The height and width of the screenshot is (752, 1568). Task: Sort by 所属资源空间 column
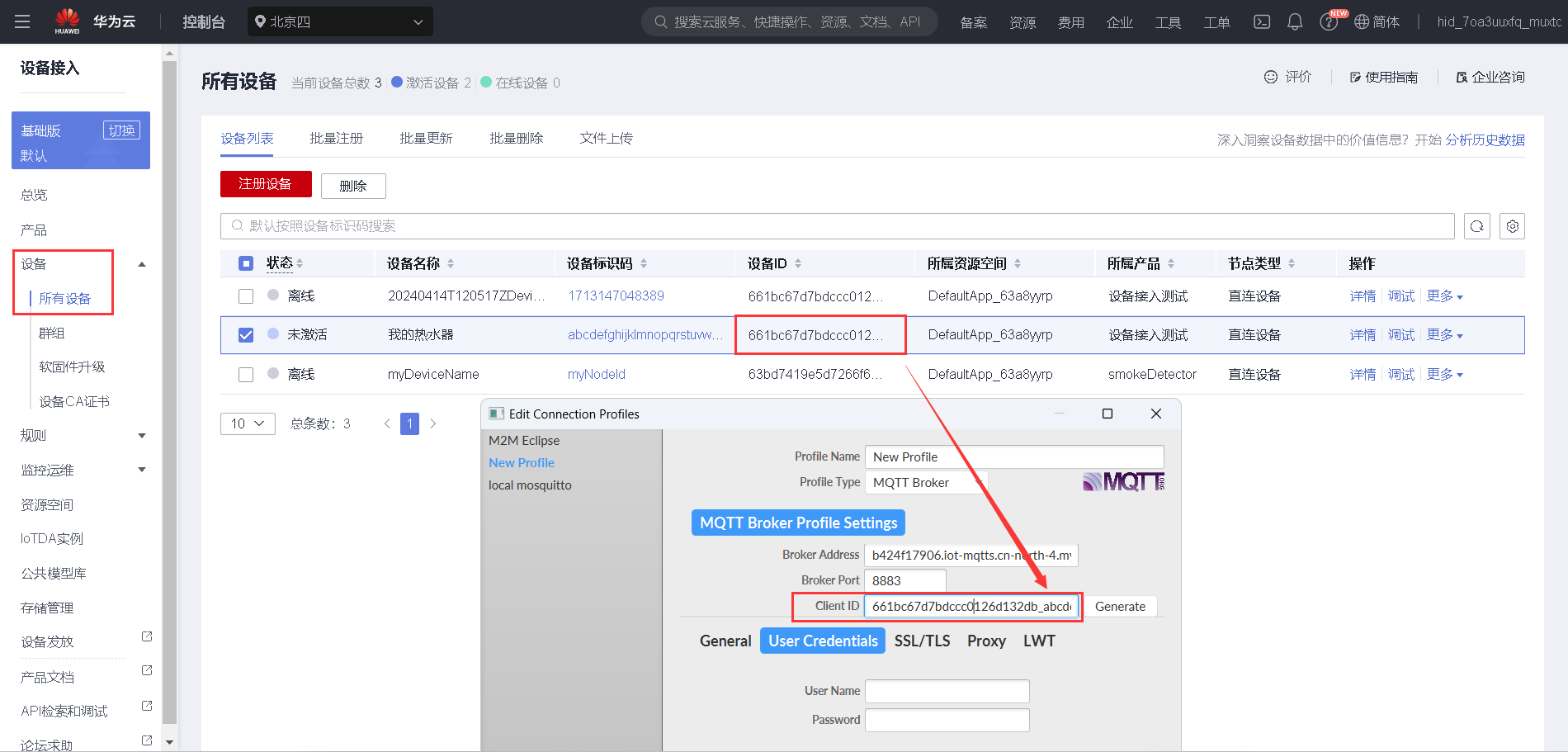(1018, 263)
